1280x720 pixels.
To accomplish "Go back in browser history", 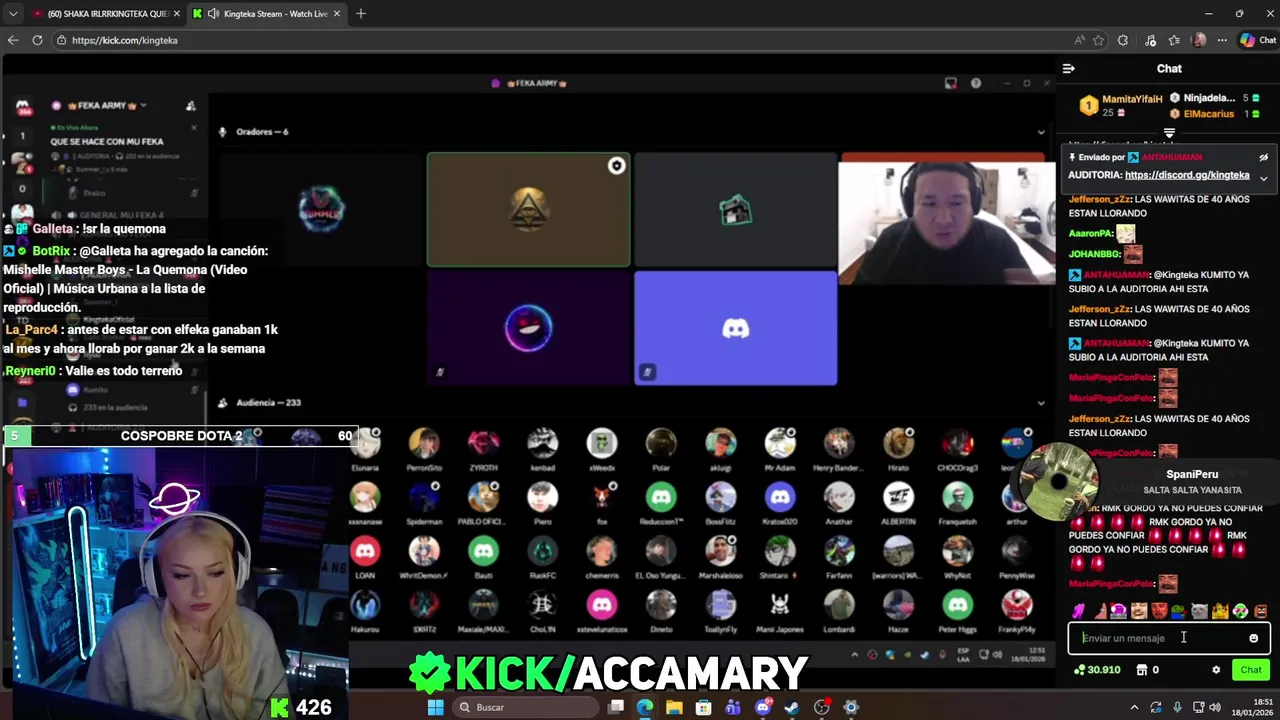I will tap(13, 40).
